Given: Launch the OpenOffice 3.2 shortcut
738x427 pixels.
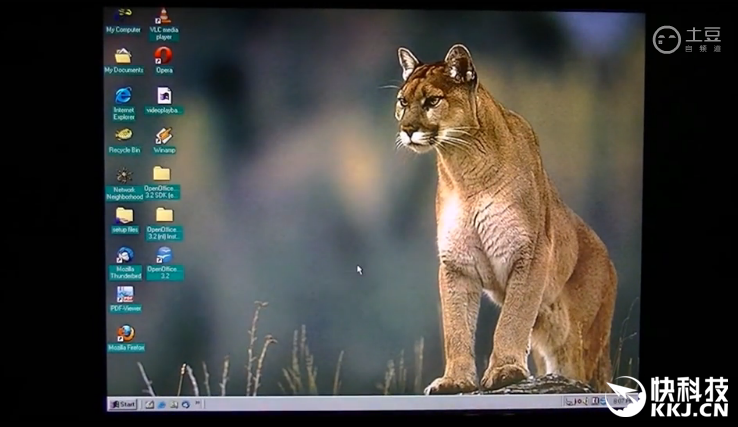Looking at the screenshot, I should (164, 255).
